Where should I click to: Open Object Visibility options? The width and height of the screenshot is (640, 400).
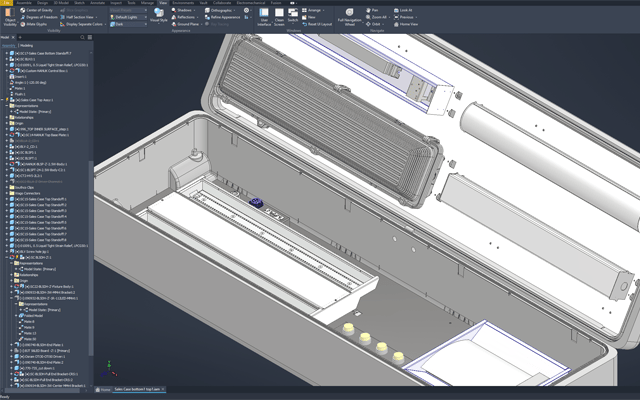click(x=10, y=17)
